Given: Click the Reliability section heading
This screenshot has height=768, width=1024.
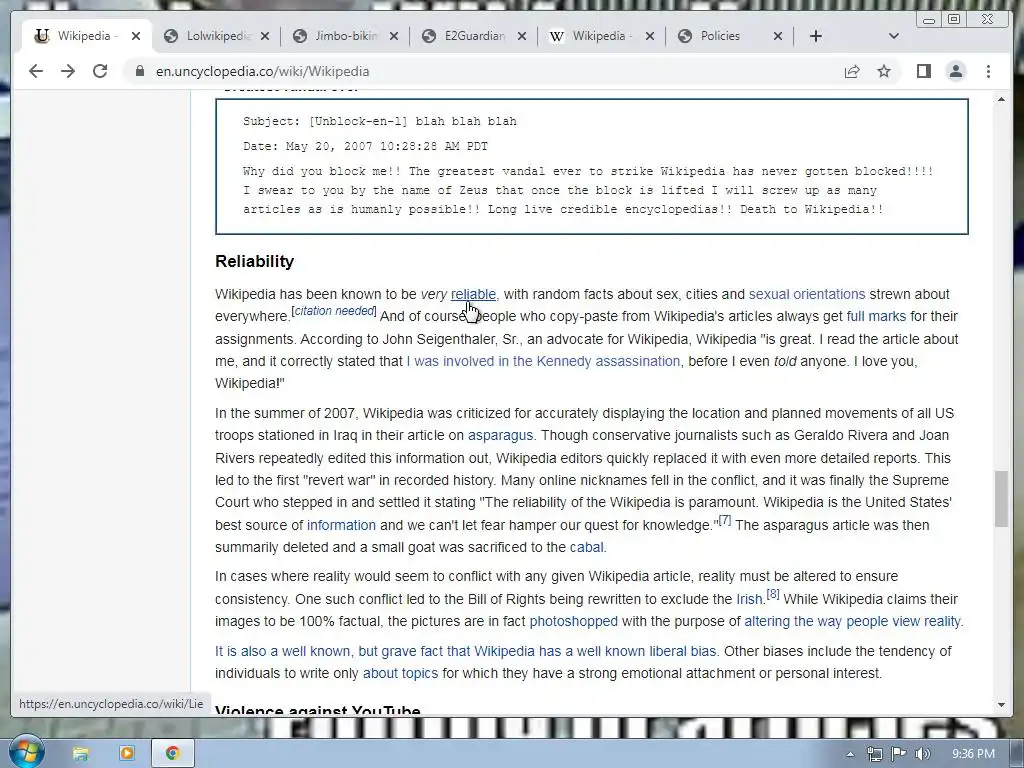Looking at the screenshot, I should click(255, 261).
